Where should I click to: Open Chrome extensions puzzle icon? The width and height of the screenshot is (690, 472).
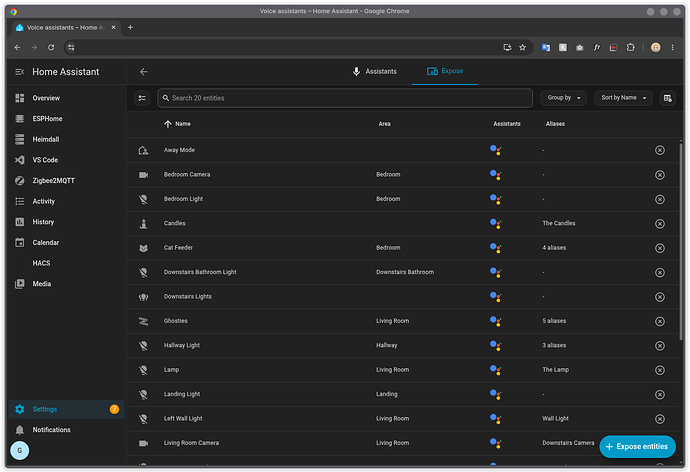(630, 48)
